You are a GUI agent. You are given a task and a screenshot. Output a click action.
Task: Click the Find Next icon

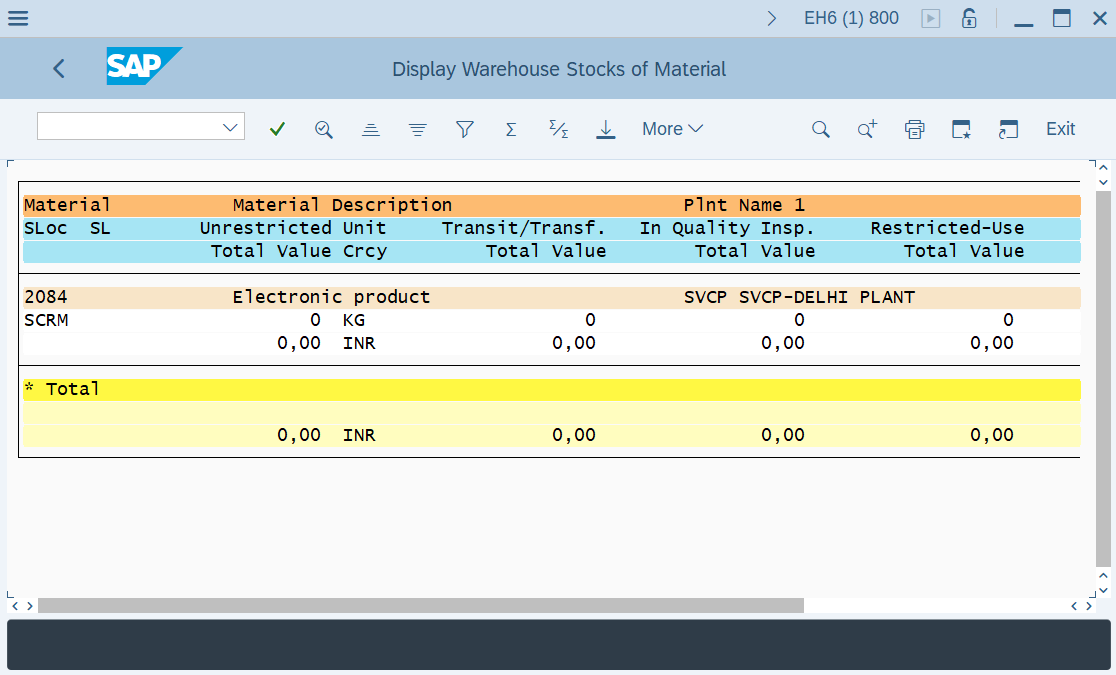[867, 129]
